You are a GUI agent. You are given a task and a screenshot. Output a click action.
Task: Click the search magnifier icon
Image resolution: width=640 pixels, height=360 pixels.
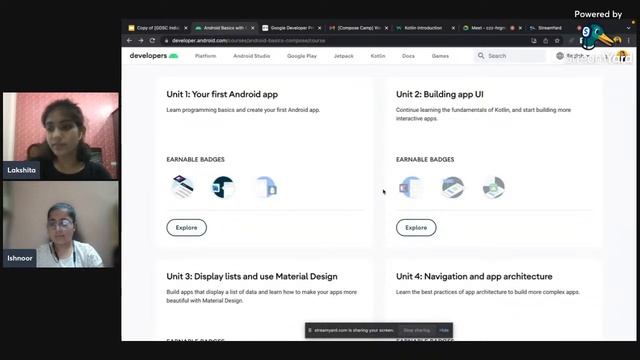point(481,56)
